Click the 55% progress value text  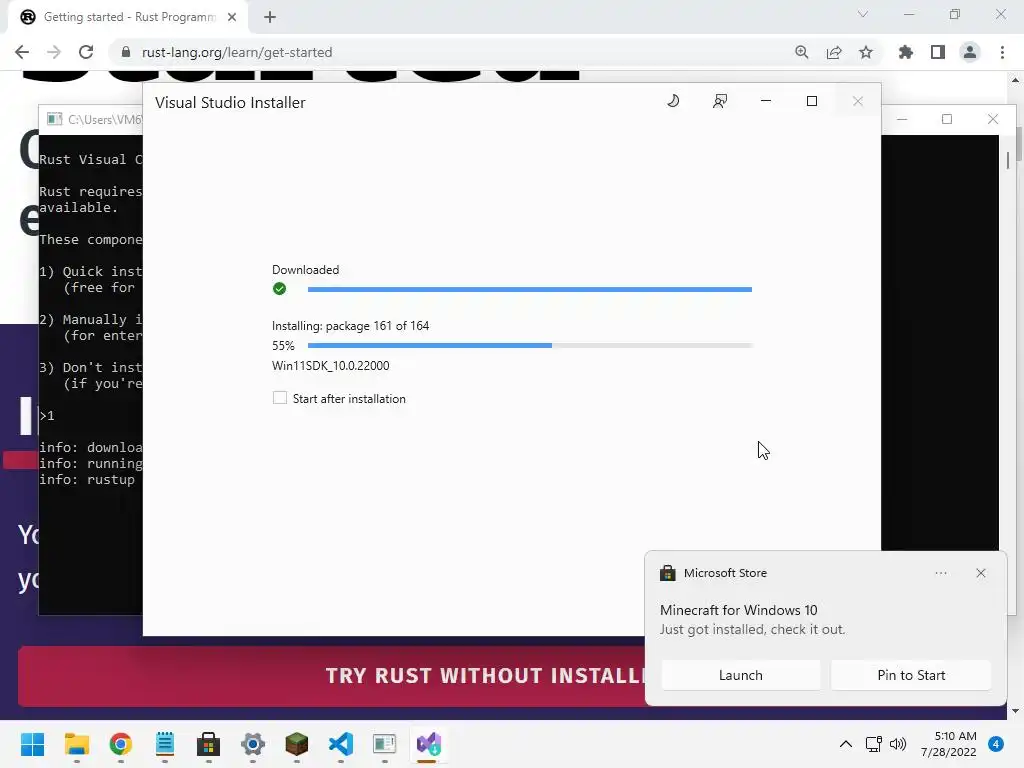click(283, 345)
